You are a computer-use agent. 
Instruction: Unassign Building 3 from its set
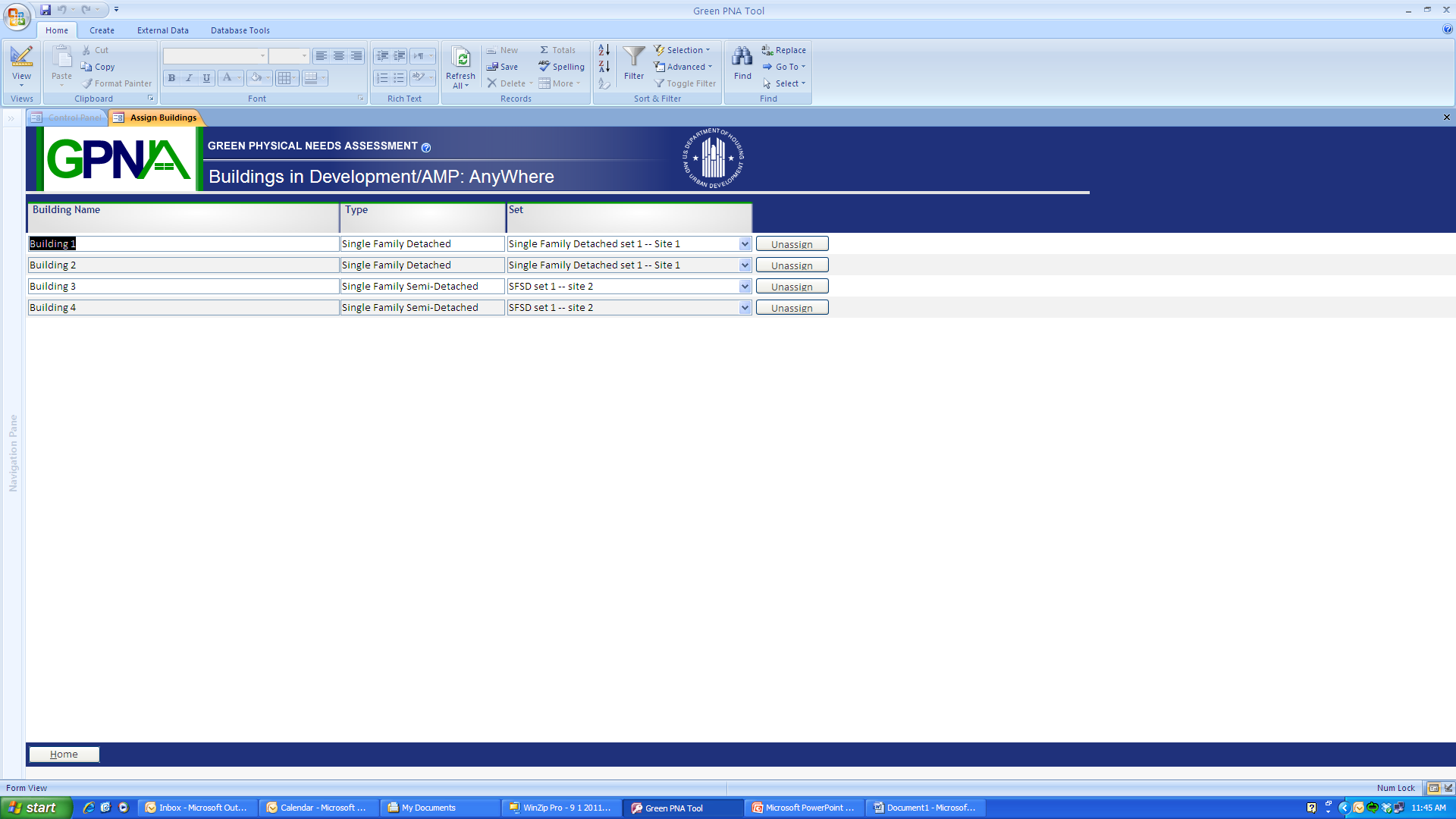pos(792,287)
